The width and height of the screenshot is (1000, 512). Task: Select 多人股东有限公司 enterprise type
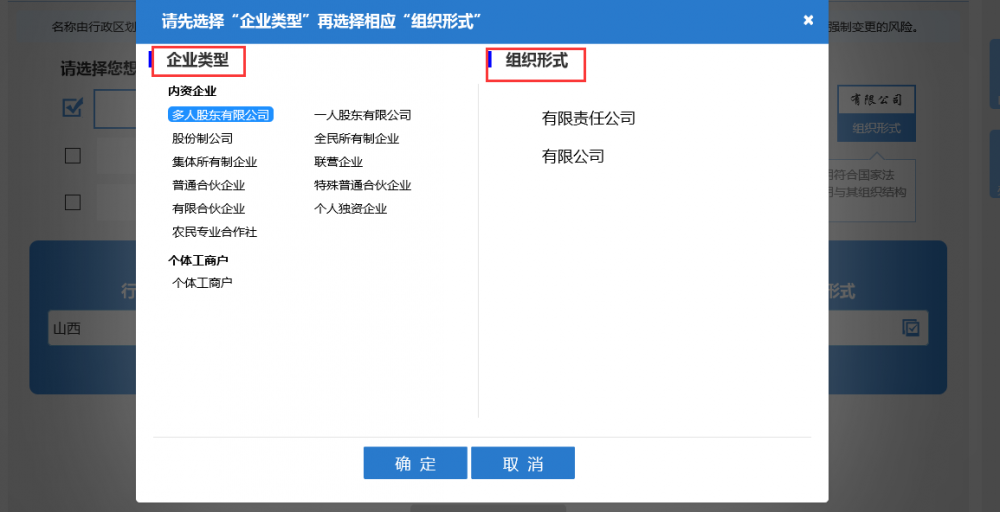221,115
